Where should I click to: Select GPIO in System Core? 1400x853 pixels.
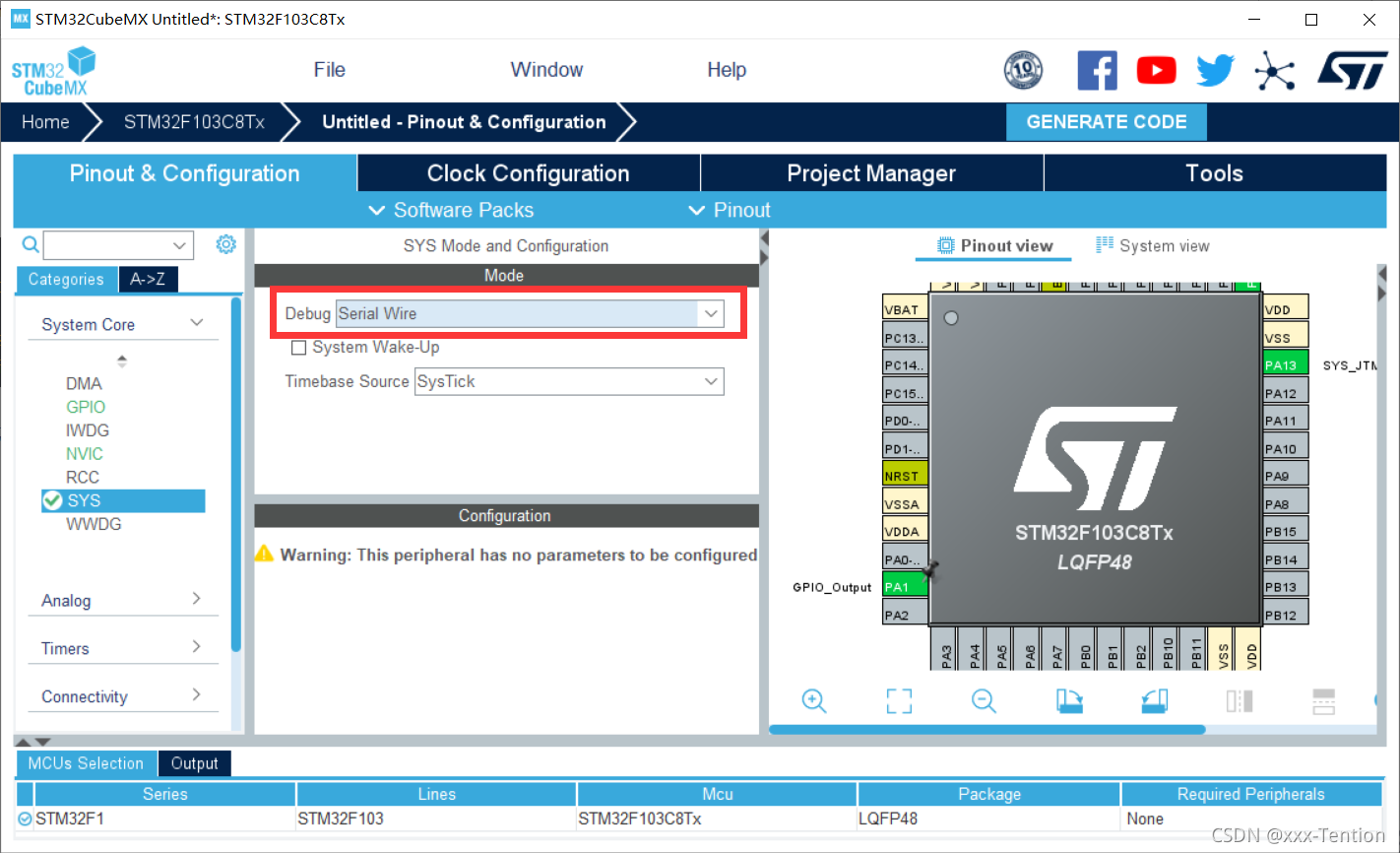86,407
